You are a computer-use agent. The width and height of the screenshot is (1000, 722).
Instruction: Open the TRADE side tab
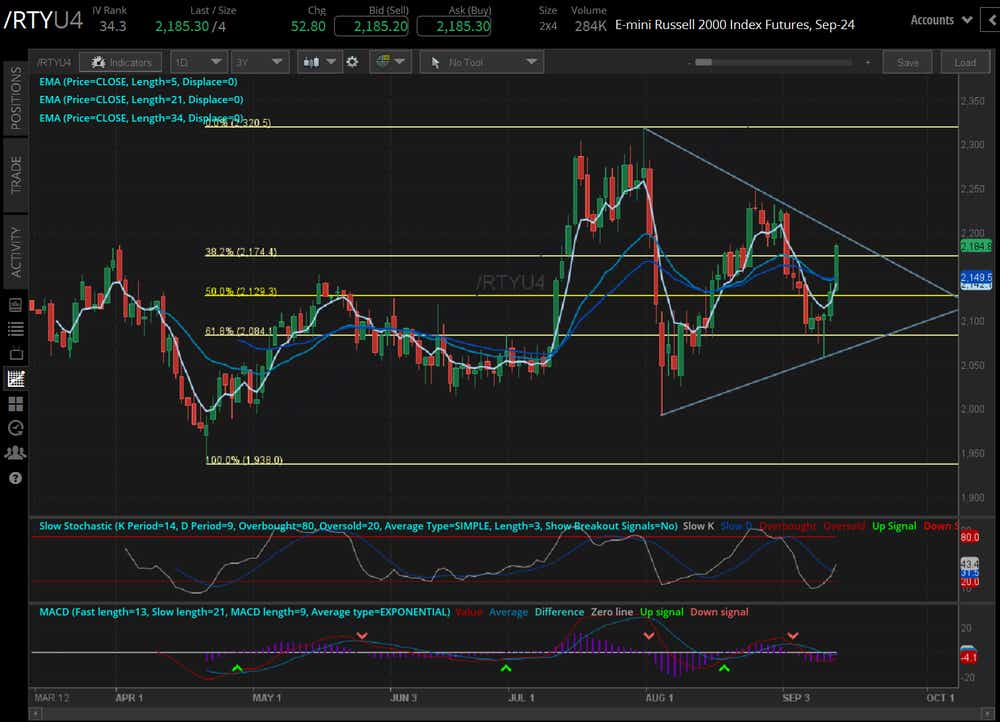click(15, 175)
